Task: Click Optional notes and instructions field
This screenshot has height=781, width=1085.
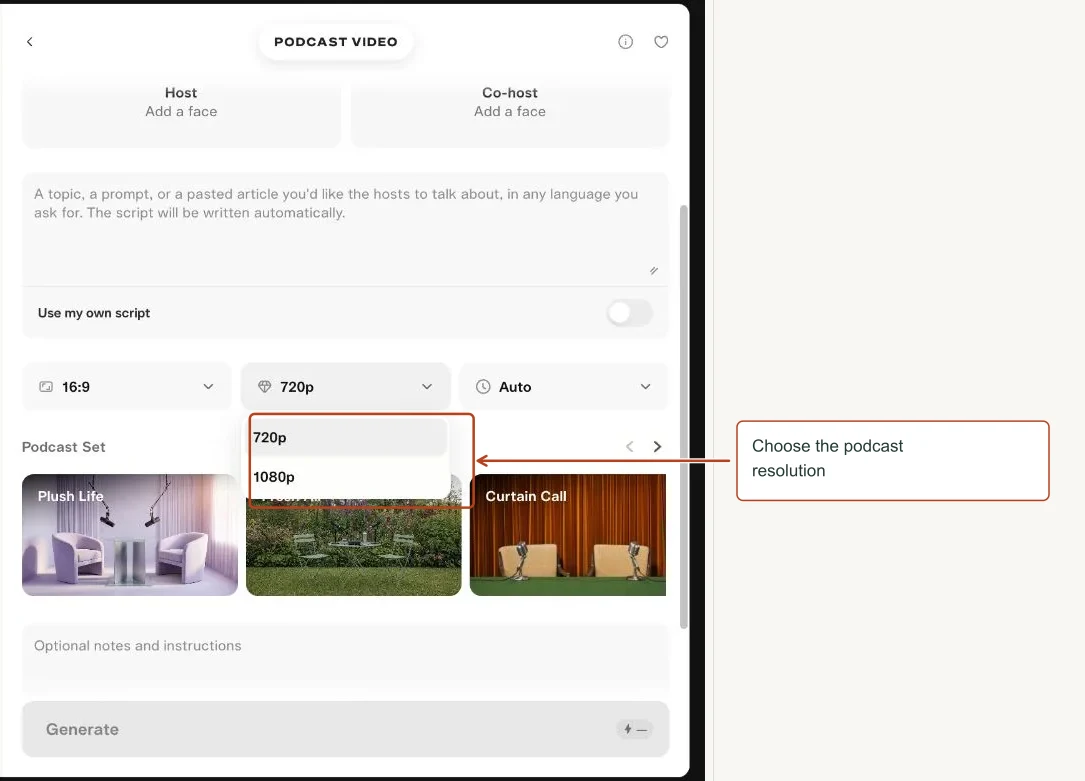Action: [345, 658]
